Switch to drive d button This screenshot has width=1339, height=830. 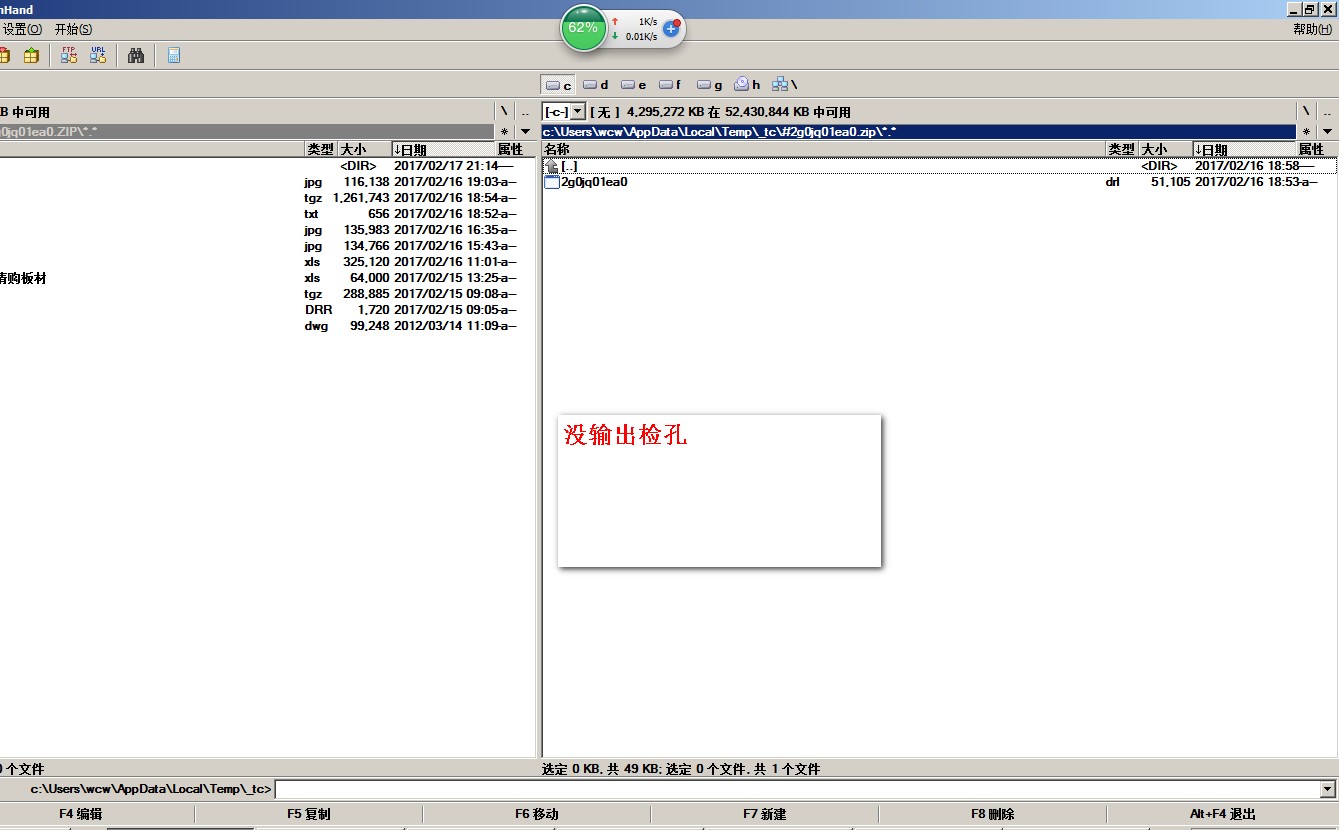(x=596, y=85)
